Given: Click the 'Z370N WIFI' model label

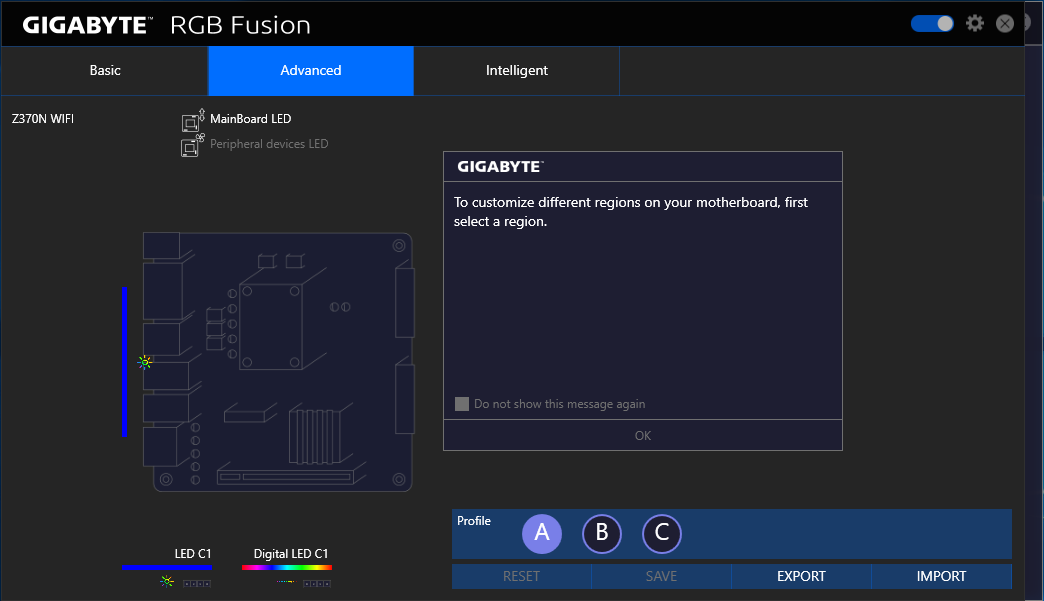Looking at the screenshot, I should pyautogui.click(x=43, y=119).
